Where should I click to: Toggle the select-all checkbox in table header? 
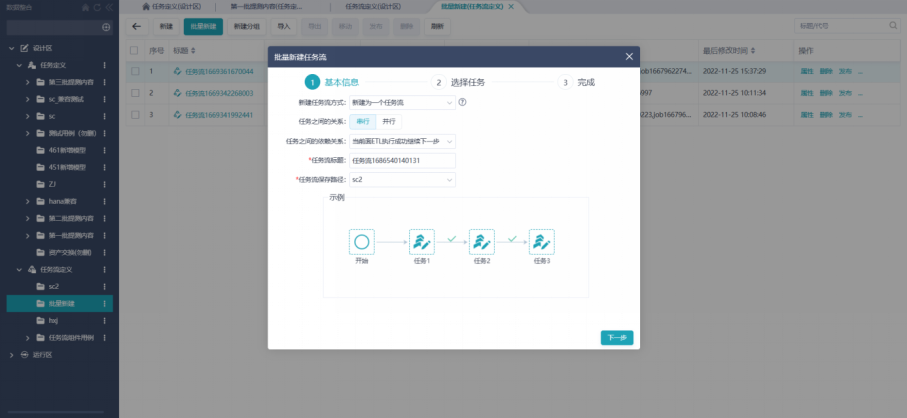134,50
